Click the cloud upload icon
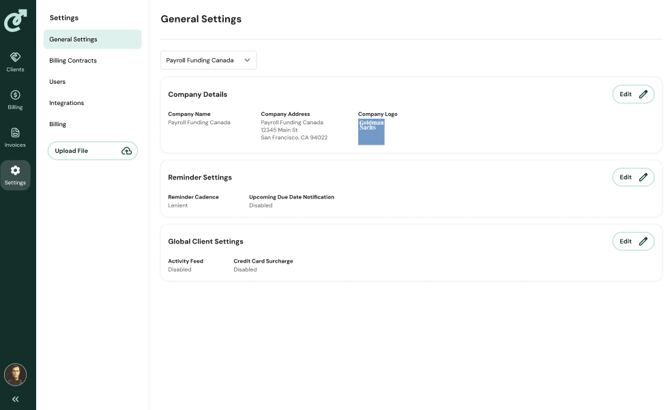The image size is (670, 410). click(126, 151)
